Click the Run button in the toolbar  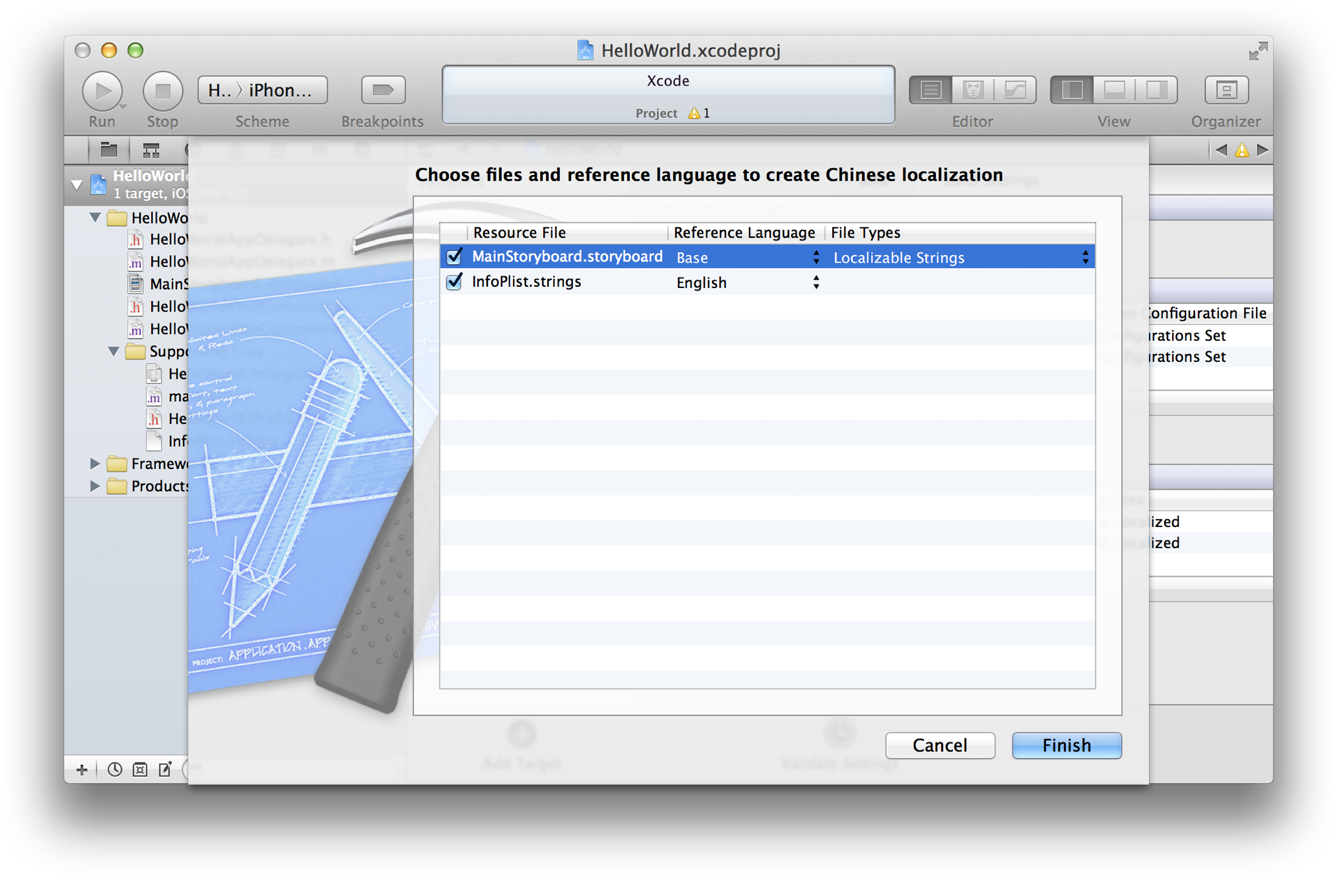(x=103, y=89)
